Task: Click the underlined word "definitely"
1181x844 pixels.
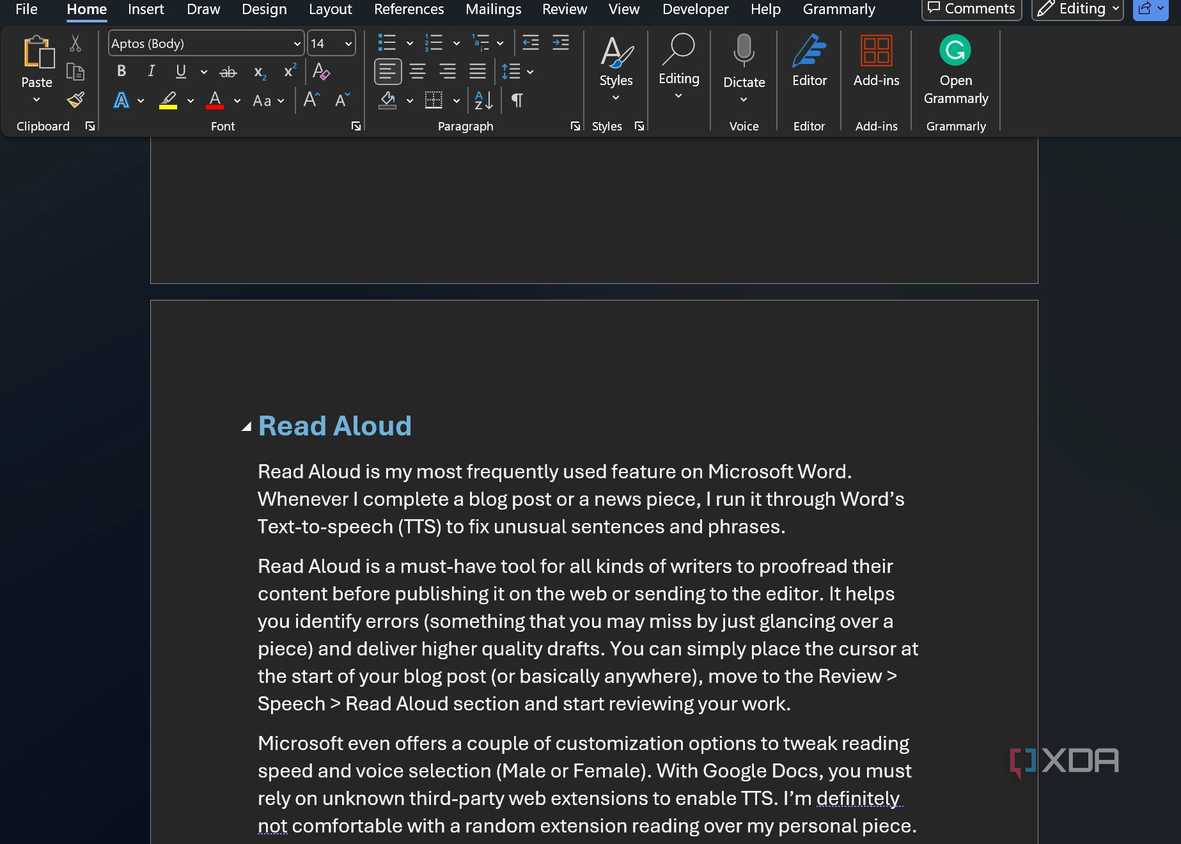Action: click(858, 798)
